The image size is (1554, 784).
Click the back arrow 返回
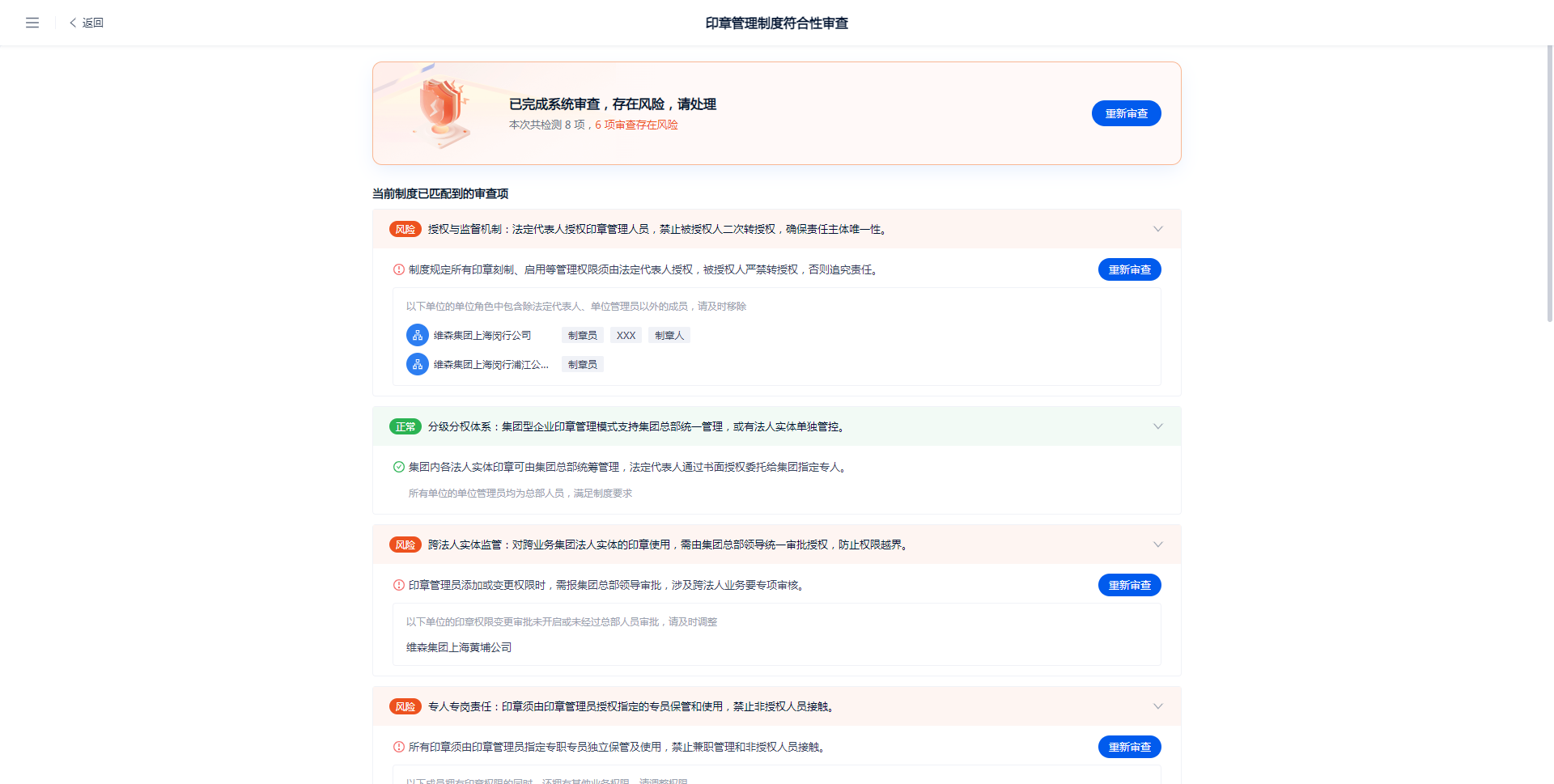point(87,23)
